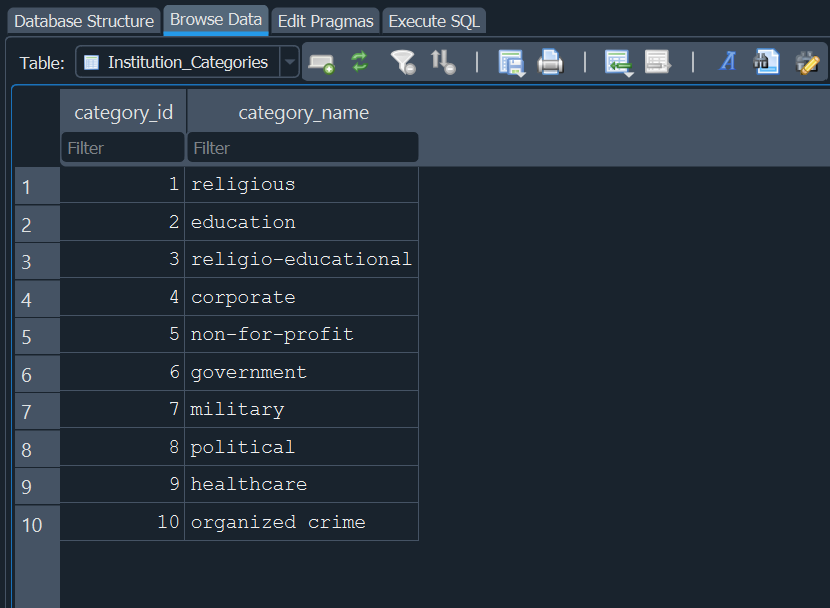Image resolution: width=830 pixels, height=608 pixels.
Task: Select row header 5
Action: click(37, 335)
